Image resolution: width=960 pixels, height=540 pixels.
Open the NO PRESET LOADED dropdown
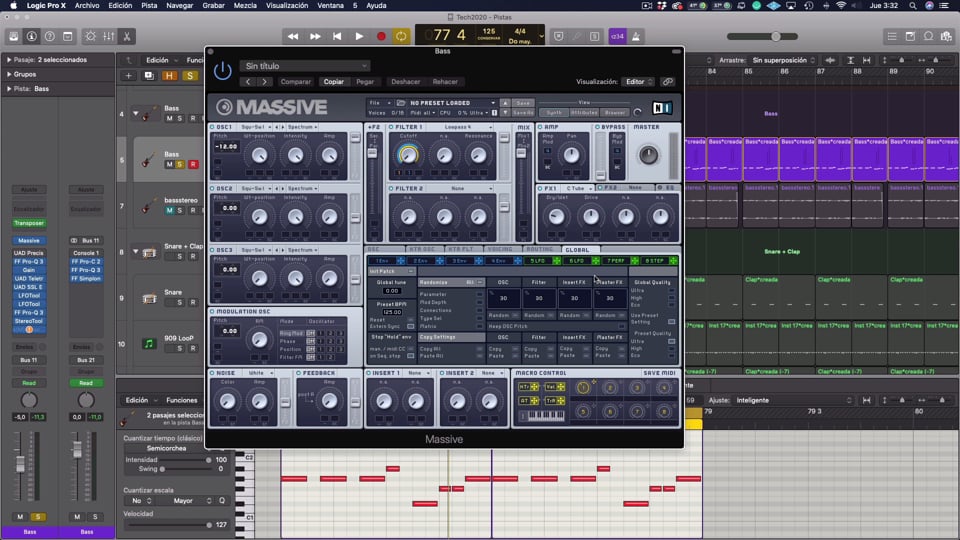(x=452, y=103)
